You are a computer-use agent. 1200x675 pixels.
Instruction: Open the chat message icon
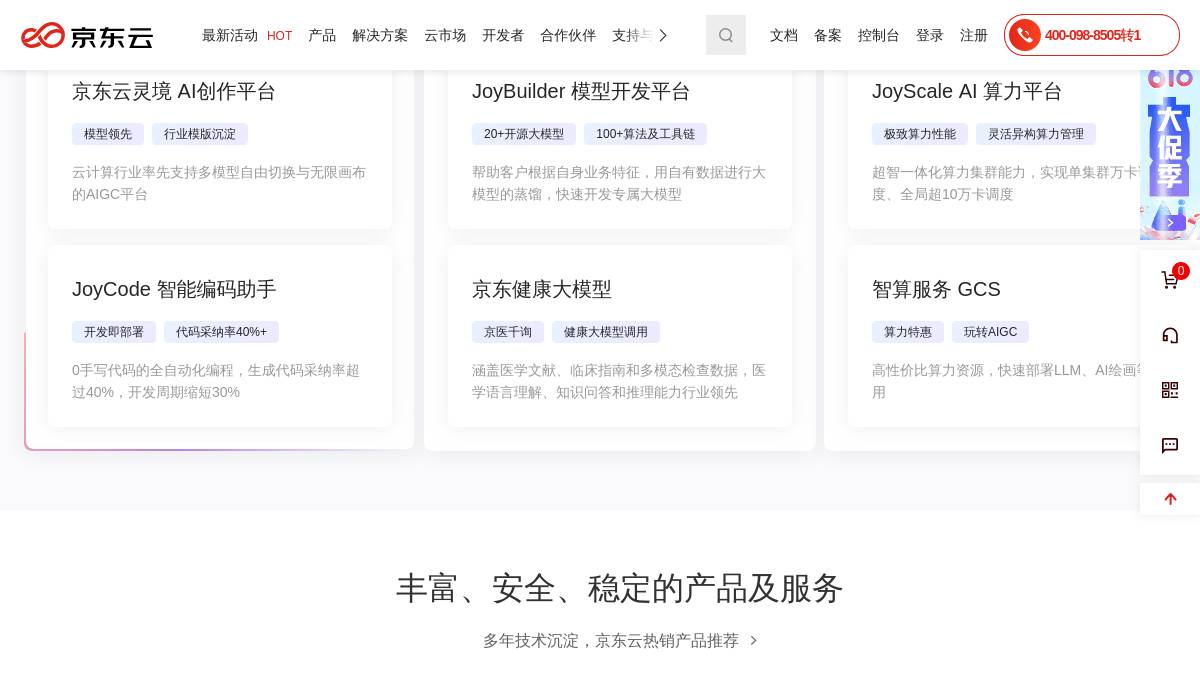click(x=1170, y=445)
